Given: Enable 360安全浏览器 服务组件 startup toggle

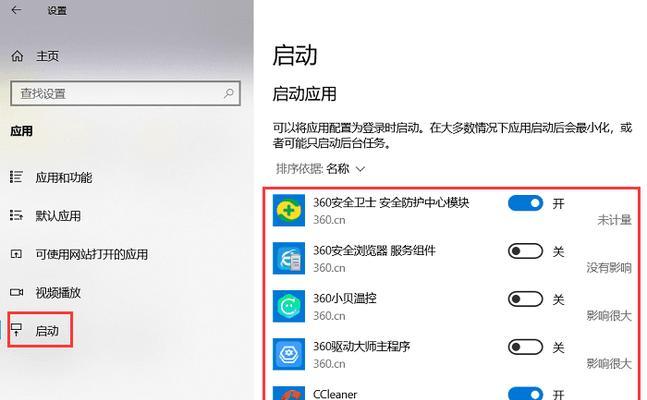Looking at the screenshot, I should click(525, 251).
